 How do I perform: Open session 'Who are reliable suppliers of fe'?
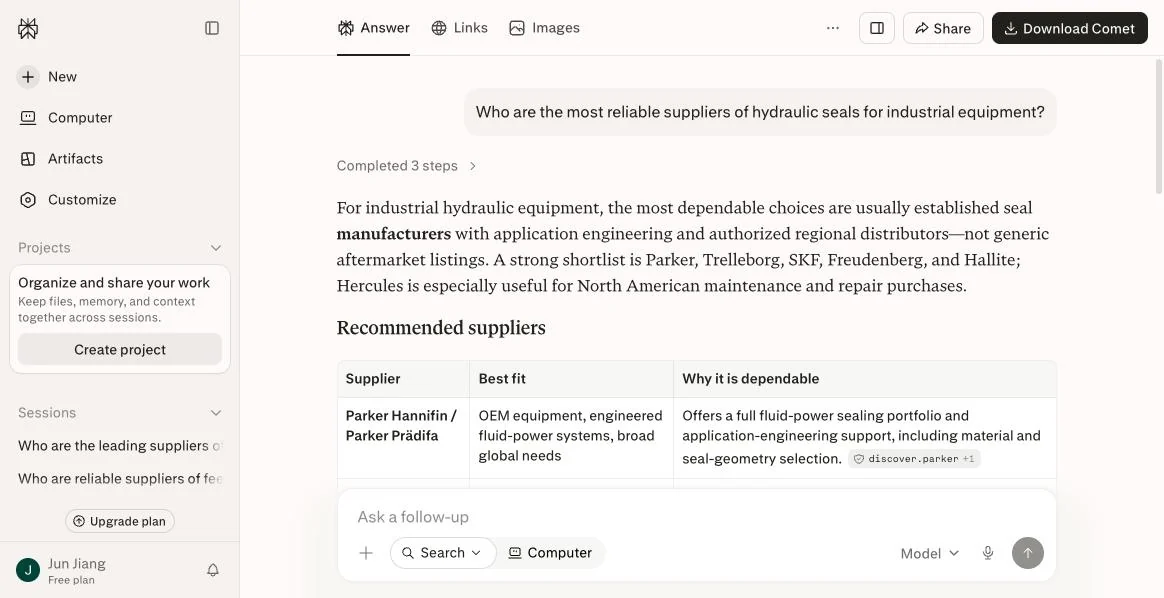point(120,479)
